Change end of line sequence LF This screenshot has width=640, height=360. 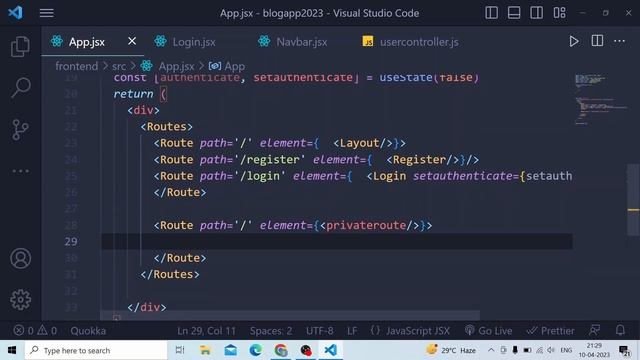[x=352, y=331]
